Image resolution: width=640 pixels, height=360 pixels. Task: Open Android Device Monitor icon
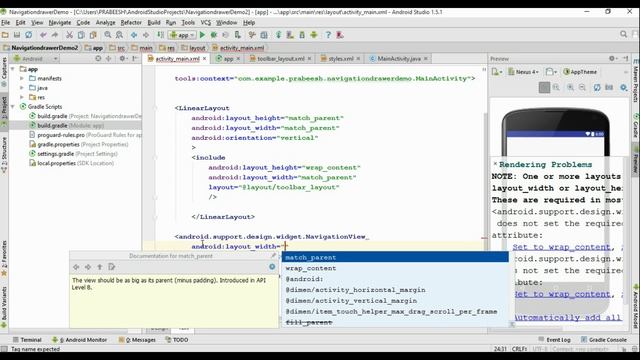[313, 35]
